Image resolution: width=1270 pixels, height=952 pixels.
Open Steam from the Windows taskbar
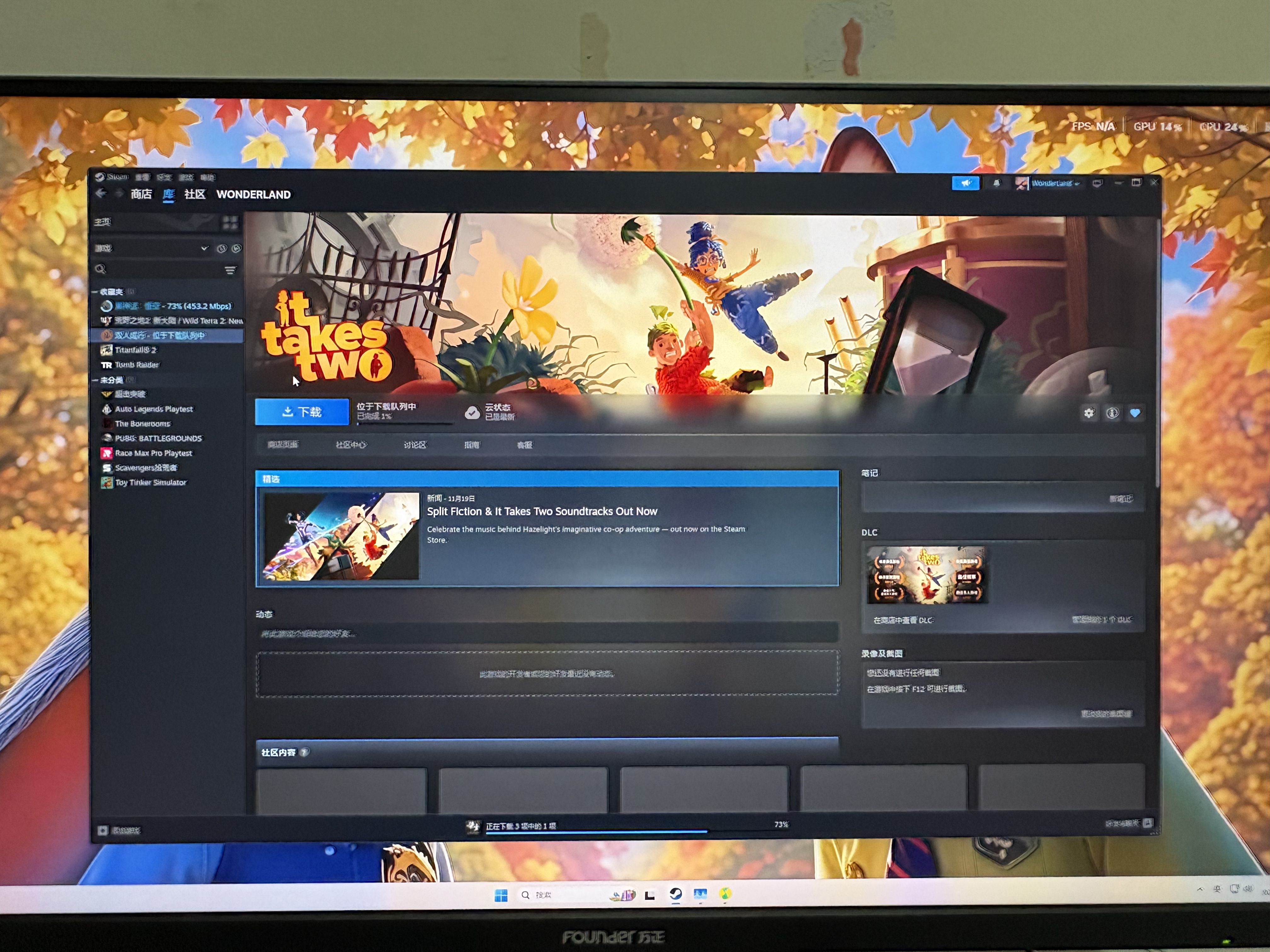click(676, 894)
